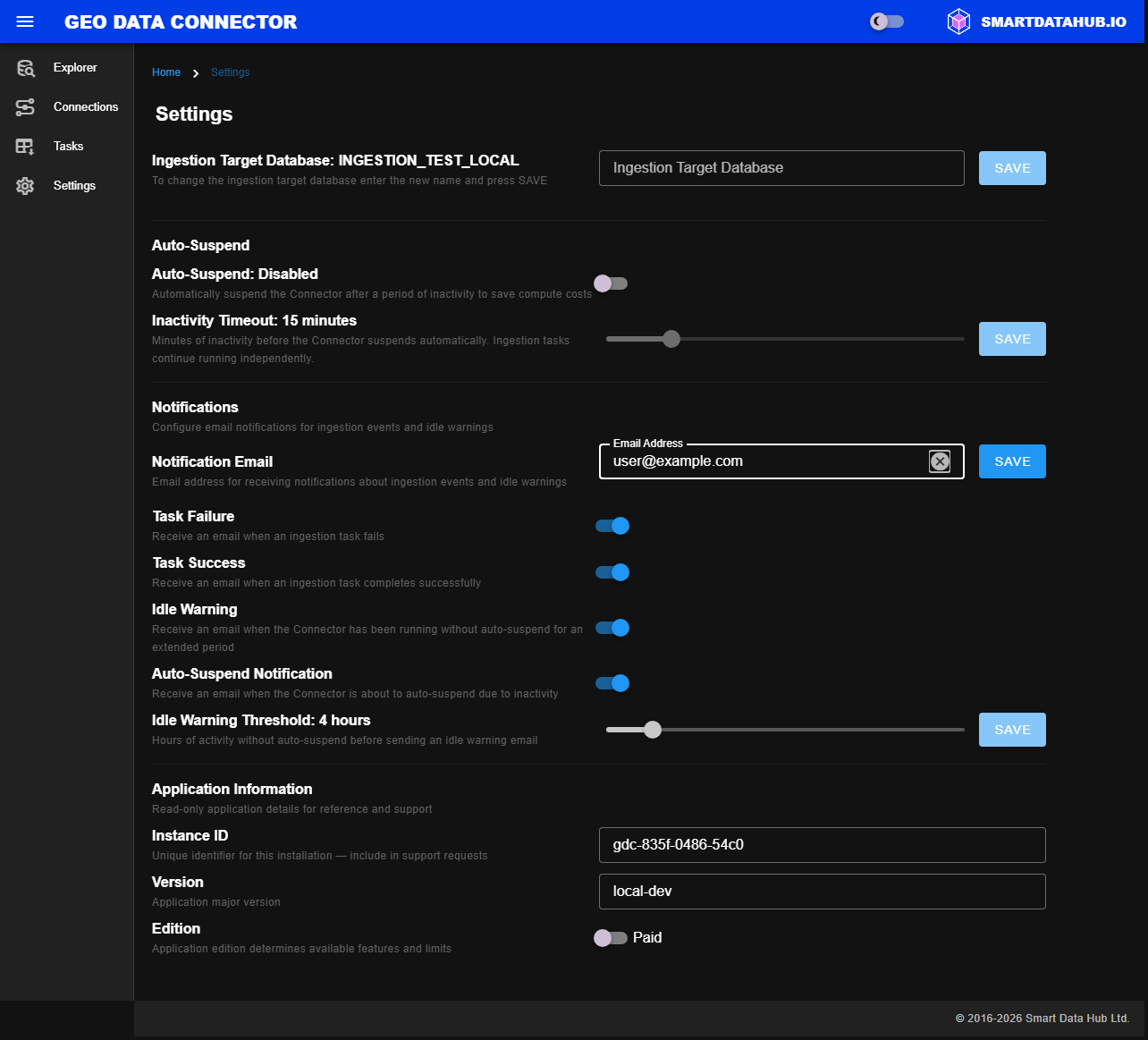Screen dimensions: 1148x1040
Task: Click the Tasks sidebar icon
Action: tap(25, 147)
